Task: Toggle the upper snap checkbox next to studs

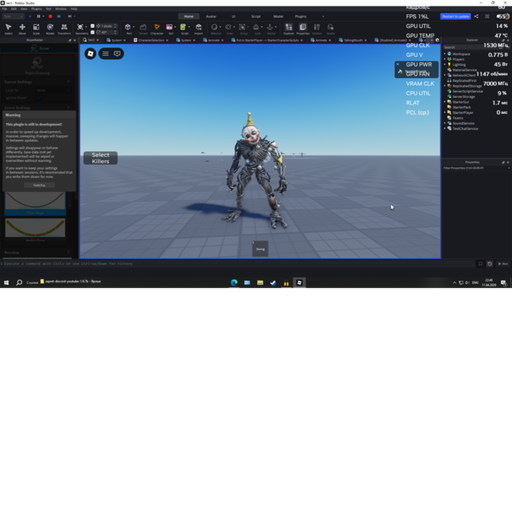Action: [93, 26]
